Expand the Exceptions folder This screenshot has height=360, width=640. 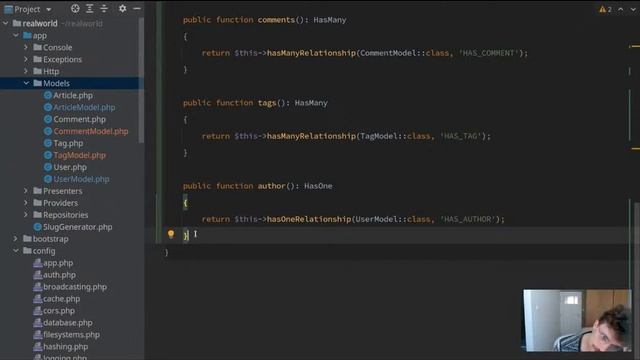coord(26,59)
